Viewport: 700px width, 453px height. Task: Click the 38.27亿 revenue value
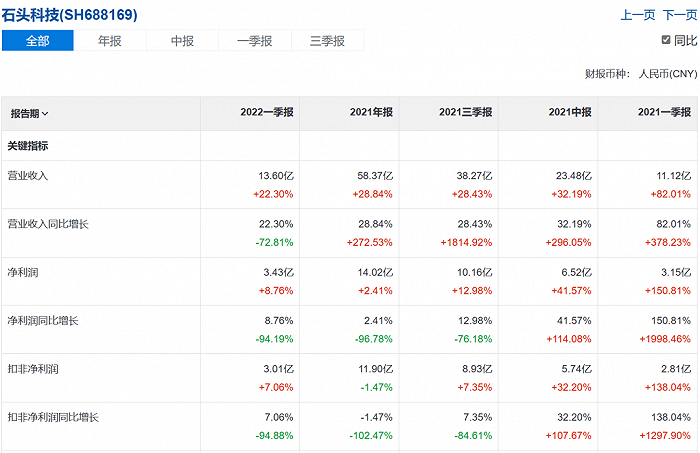(x=474, y=176)
